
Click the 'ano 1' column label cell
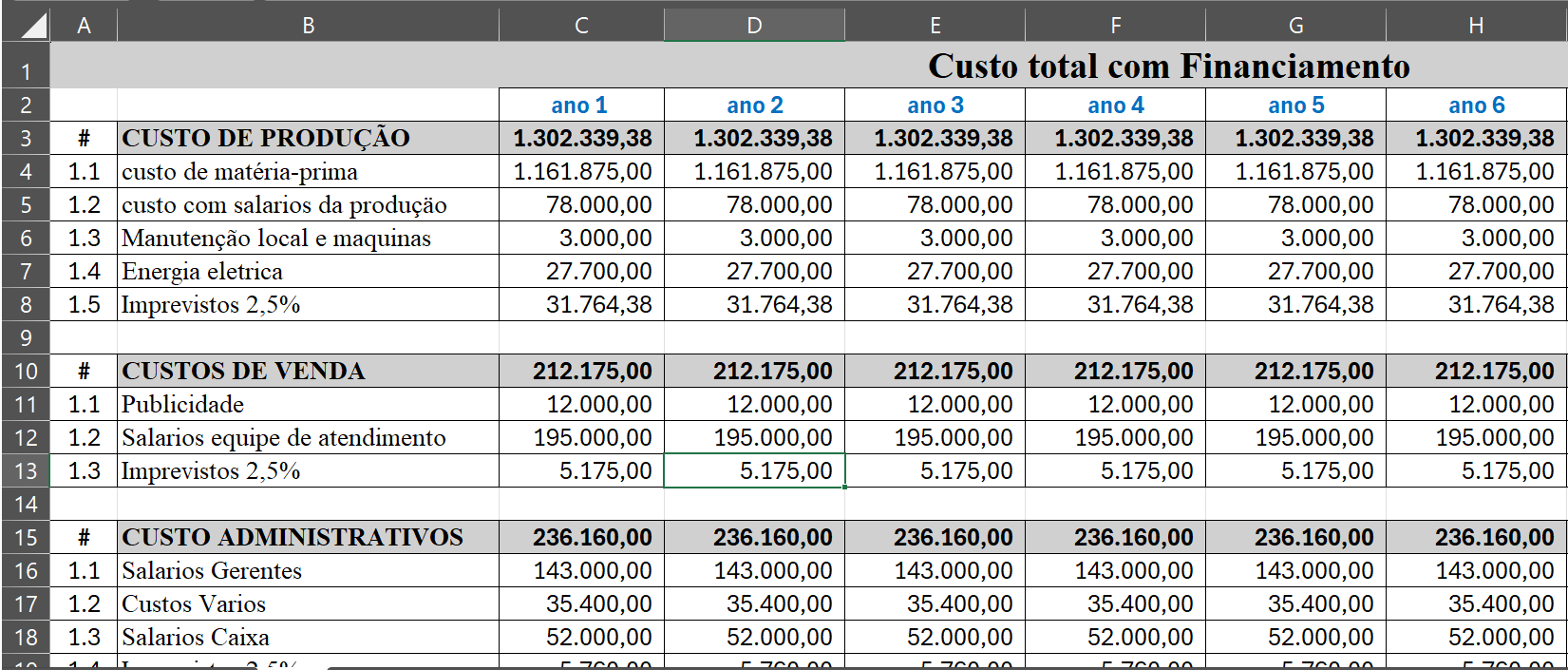[580, 105]
